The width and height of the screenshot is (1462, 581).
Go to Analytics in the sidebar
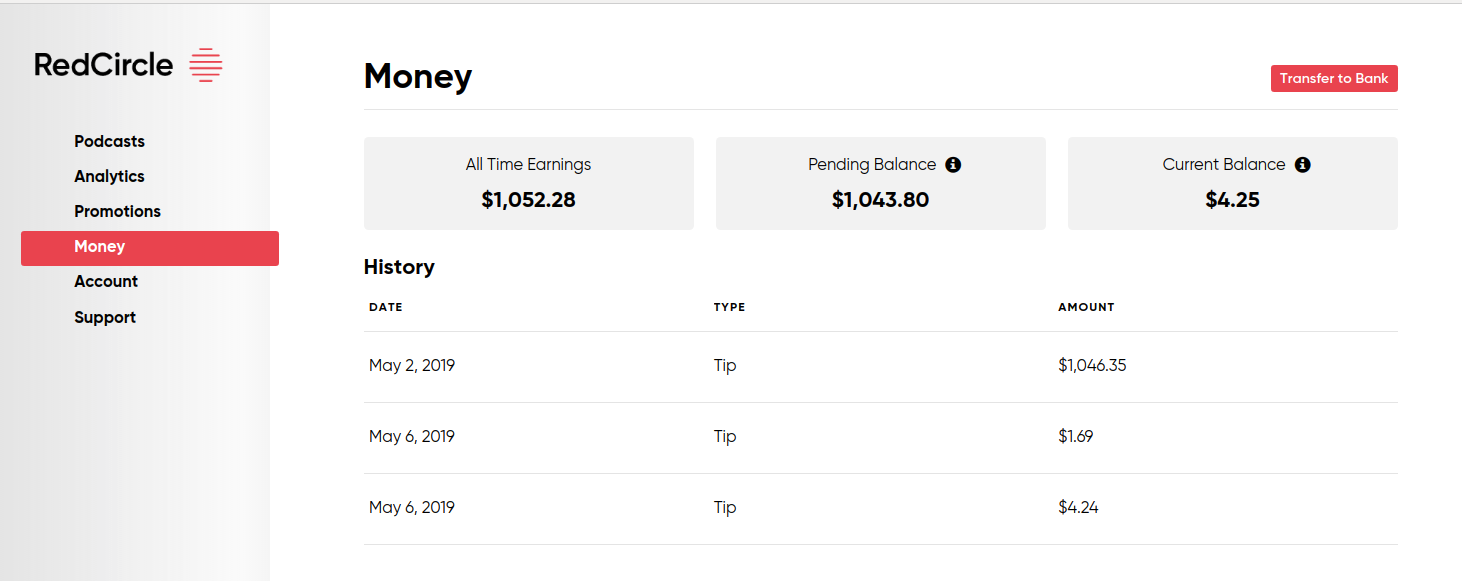click(x=109, y=176)
